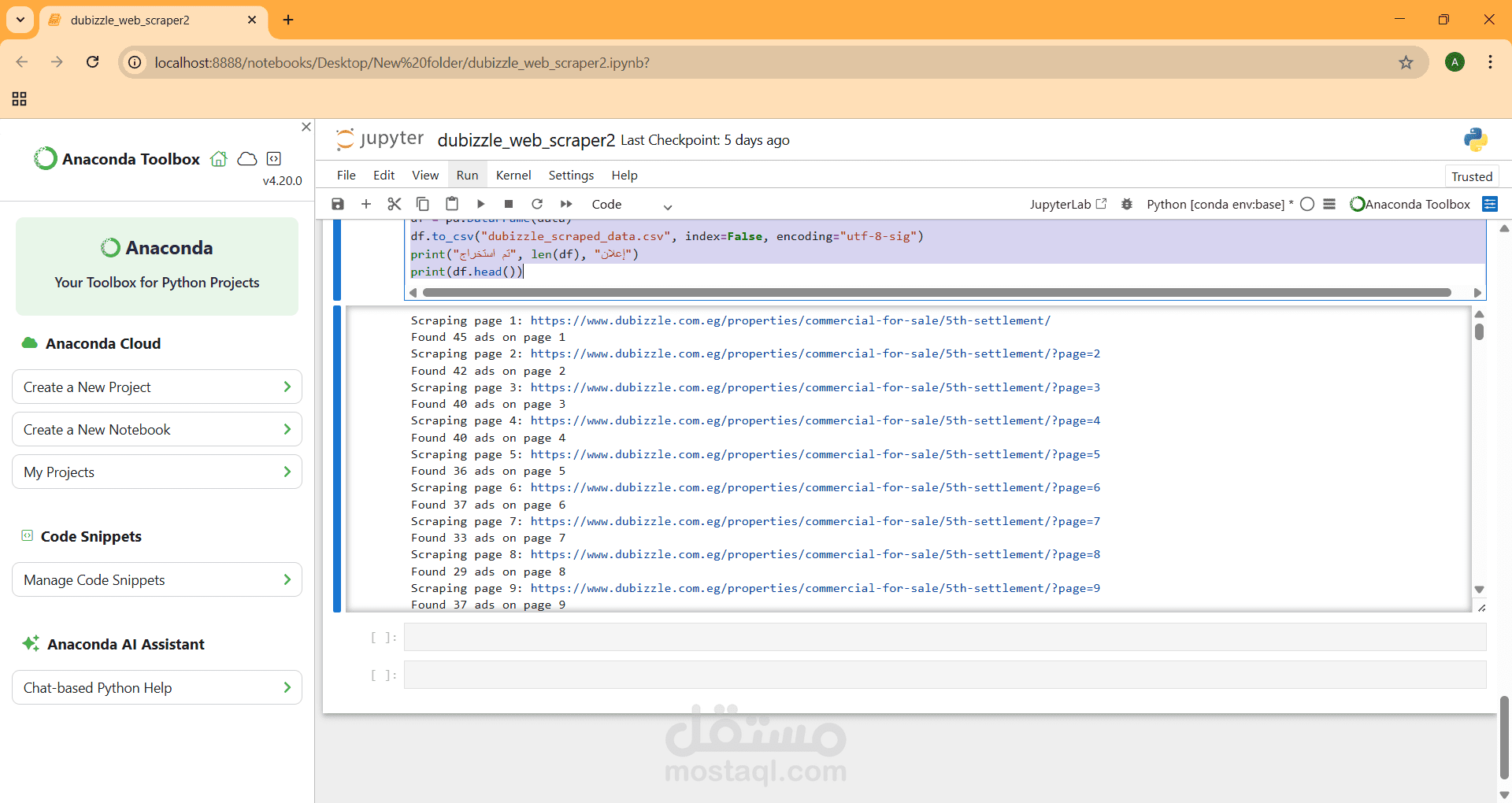Run the selected cell with play icon
This screenshot has width=1512, height=803.
click(480, 204)
